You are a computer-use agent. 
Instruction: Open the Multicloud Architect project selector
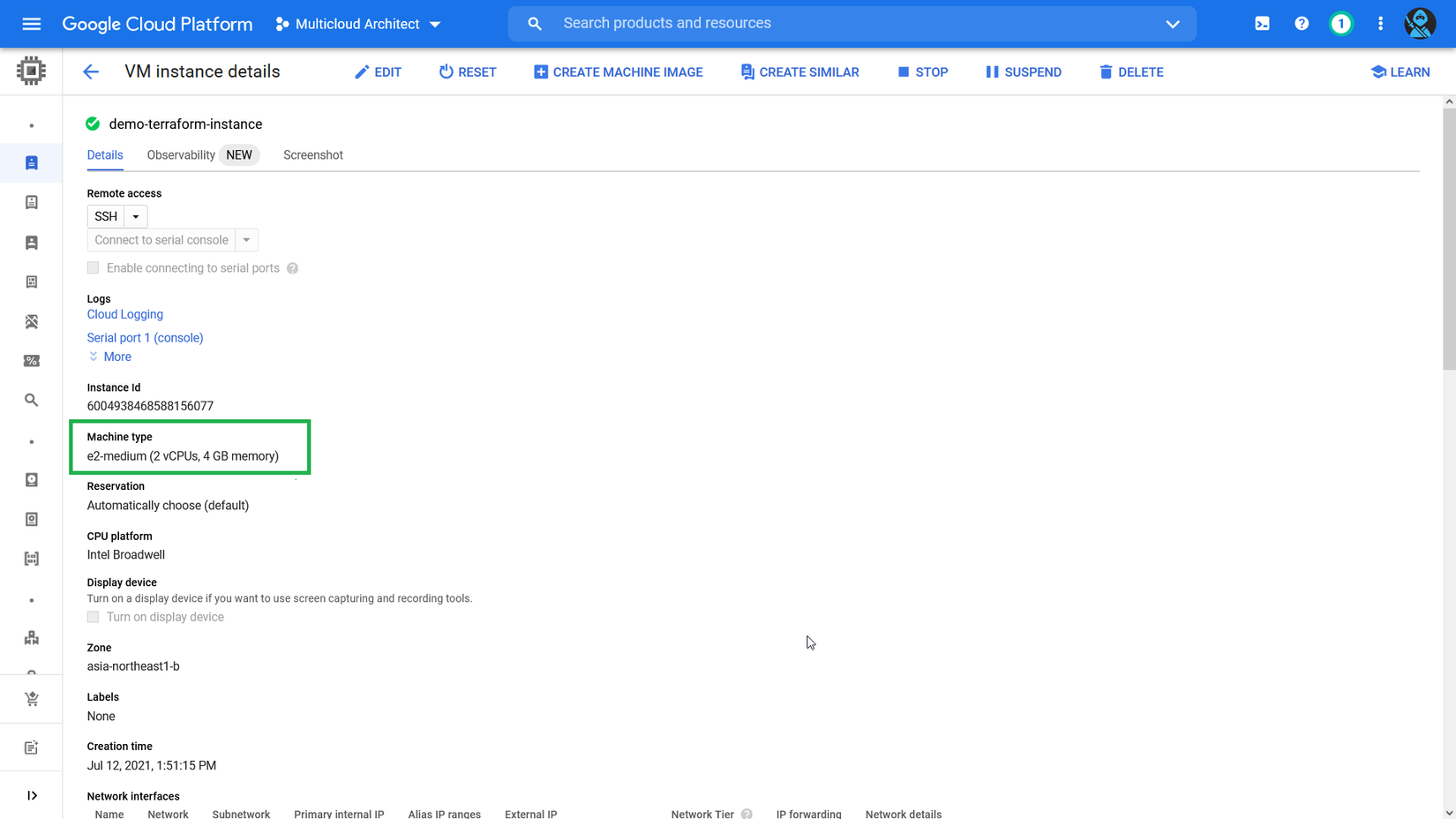(357, 24)
